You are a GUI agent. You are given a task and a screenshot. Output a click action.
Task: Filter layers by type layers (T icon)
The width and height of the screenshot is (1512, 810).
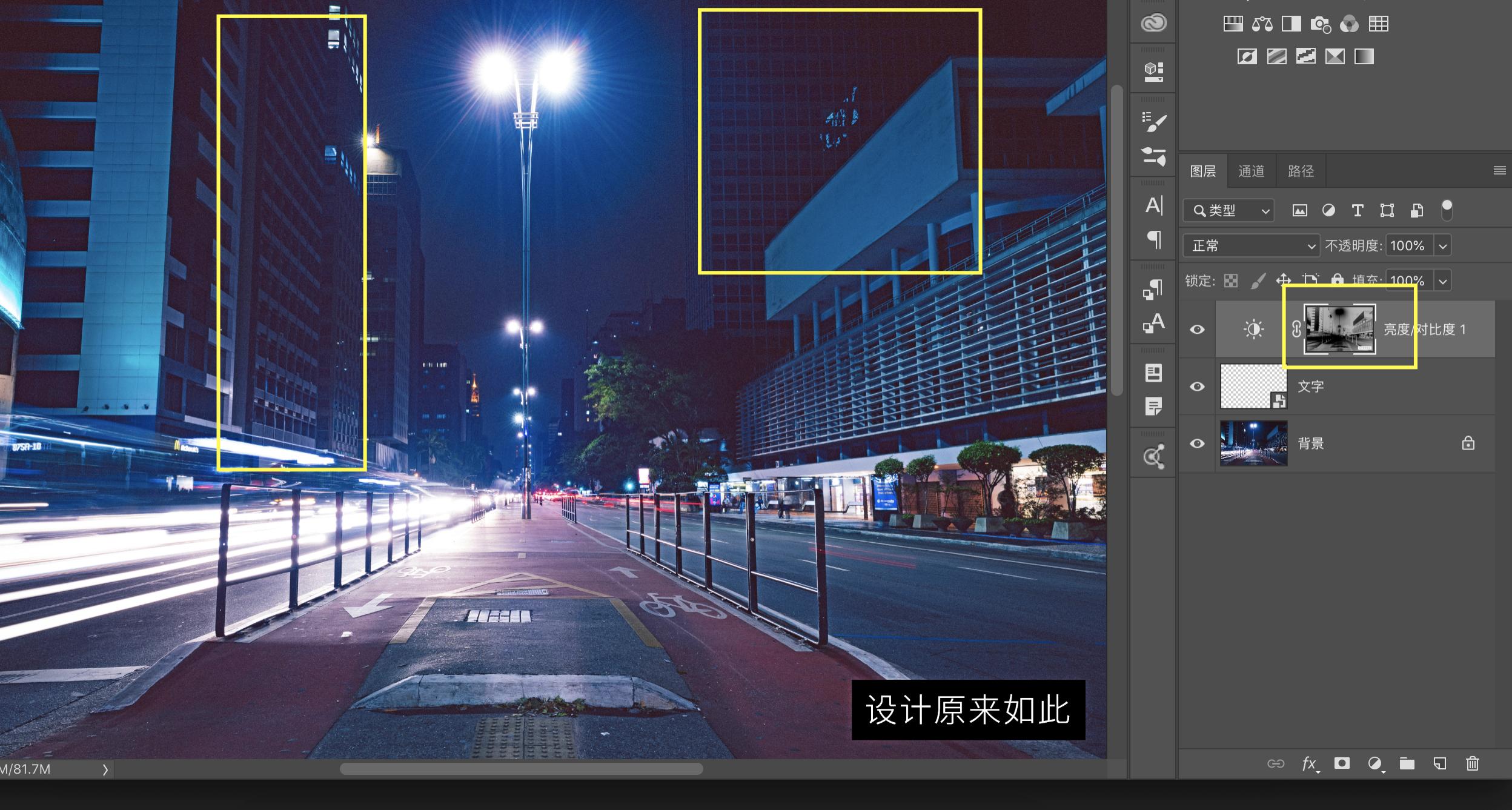[1358, 210]
